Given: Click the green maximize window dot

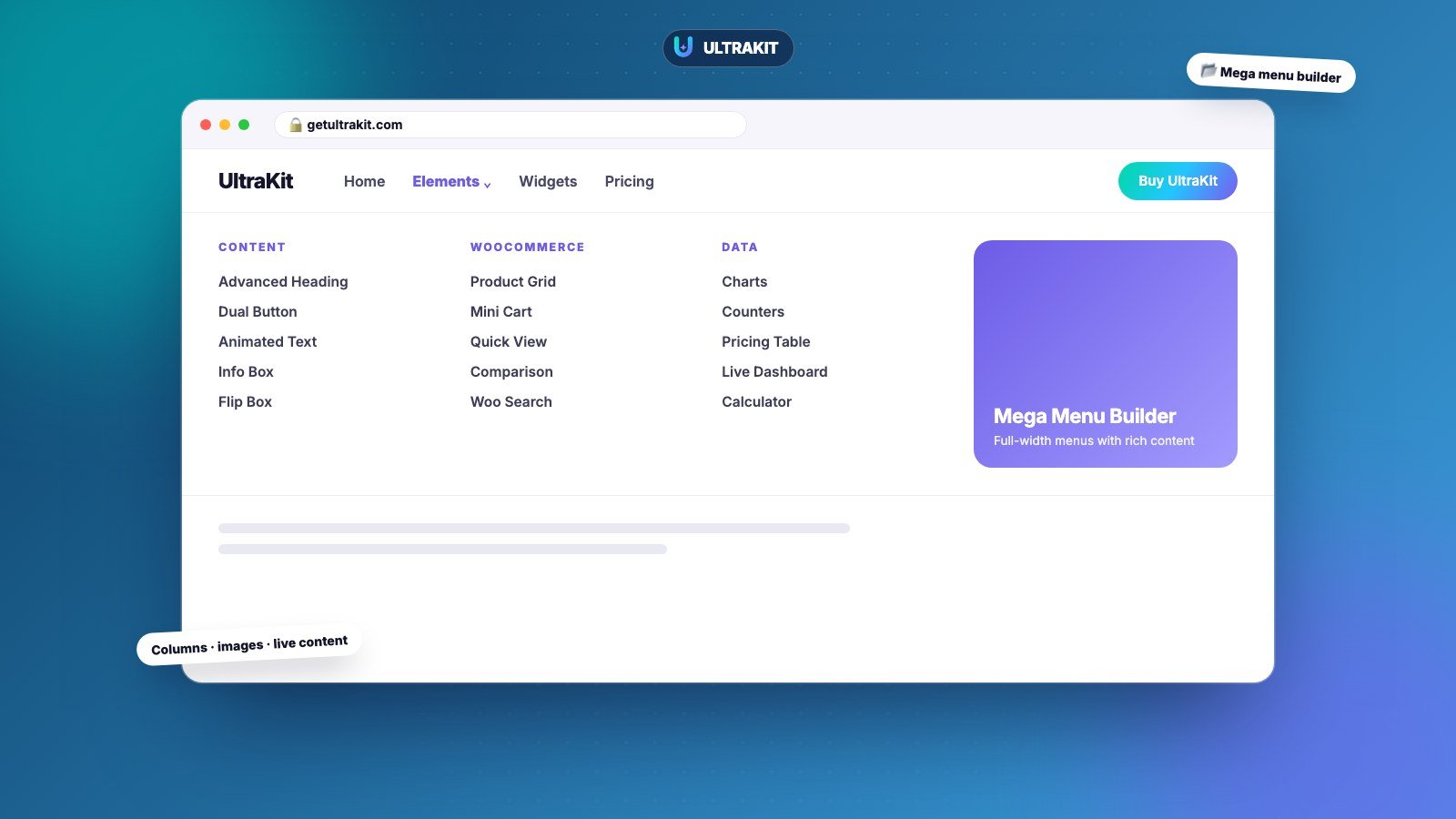Looking at the screenshot, I should point(244,125).
